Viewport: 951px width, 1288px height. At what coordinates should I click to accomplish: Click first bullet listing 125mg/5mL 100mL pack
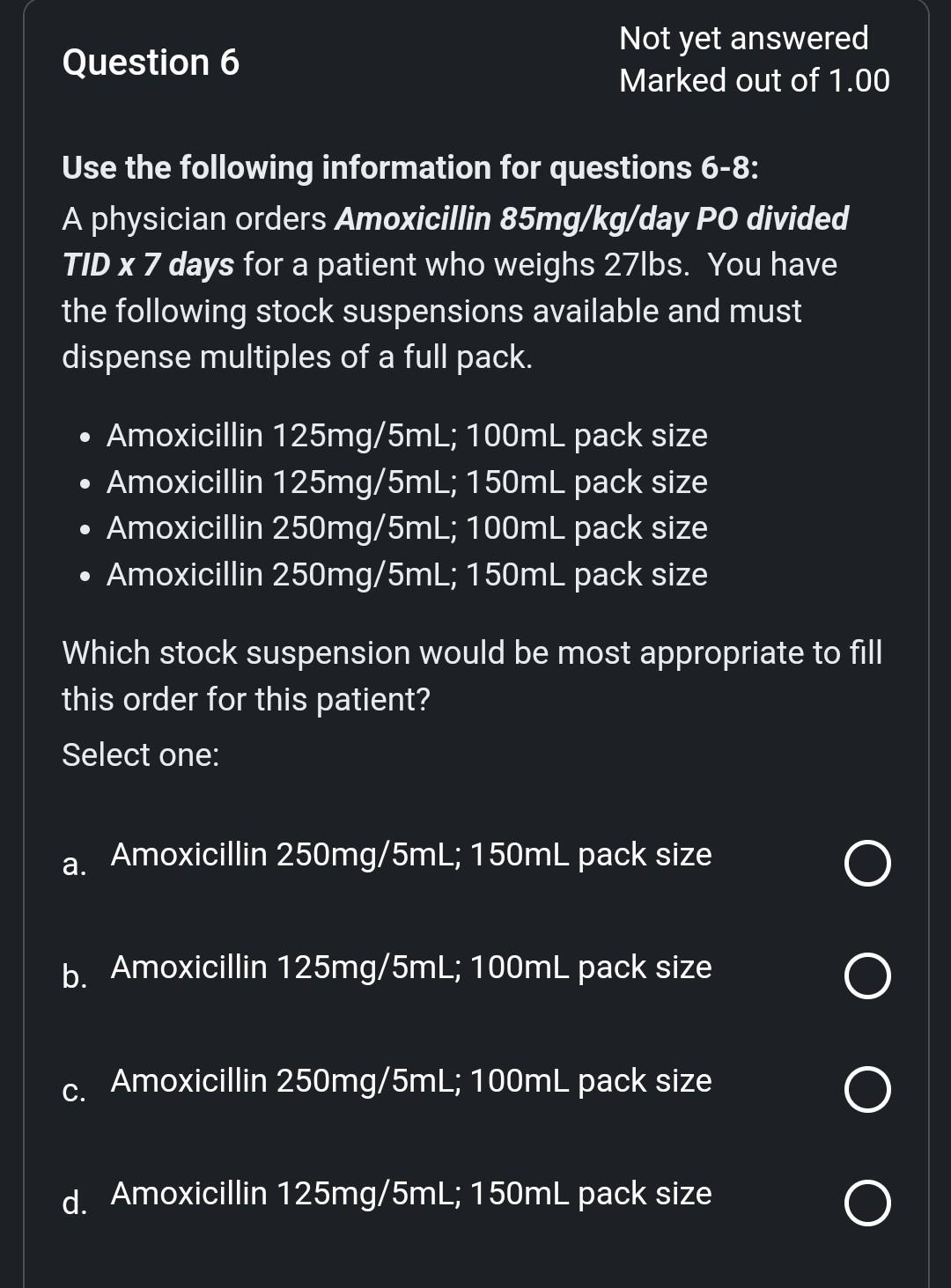pos(407,435)
